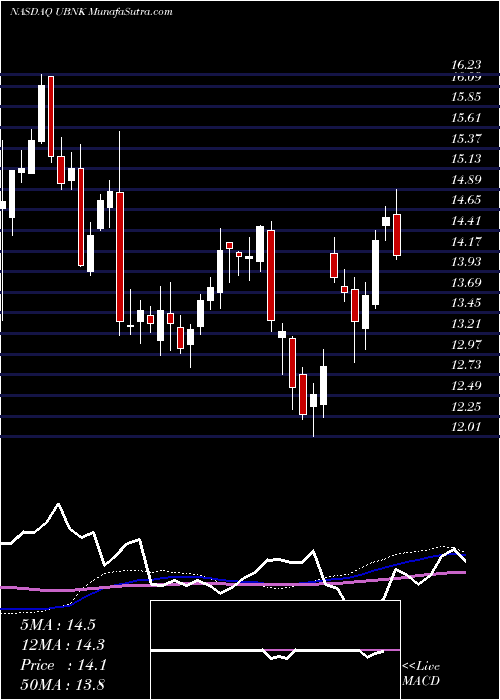Click the 15.61 price axis label
This screenshot has width=500, height=700.
pos(466,118)
